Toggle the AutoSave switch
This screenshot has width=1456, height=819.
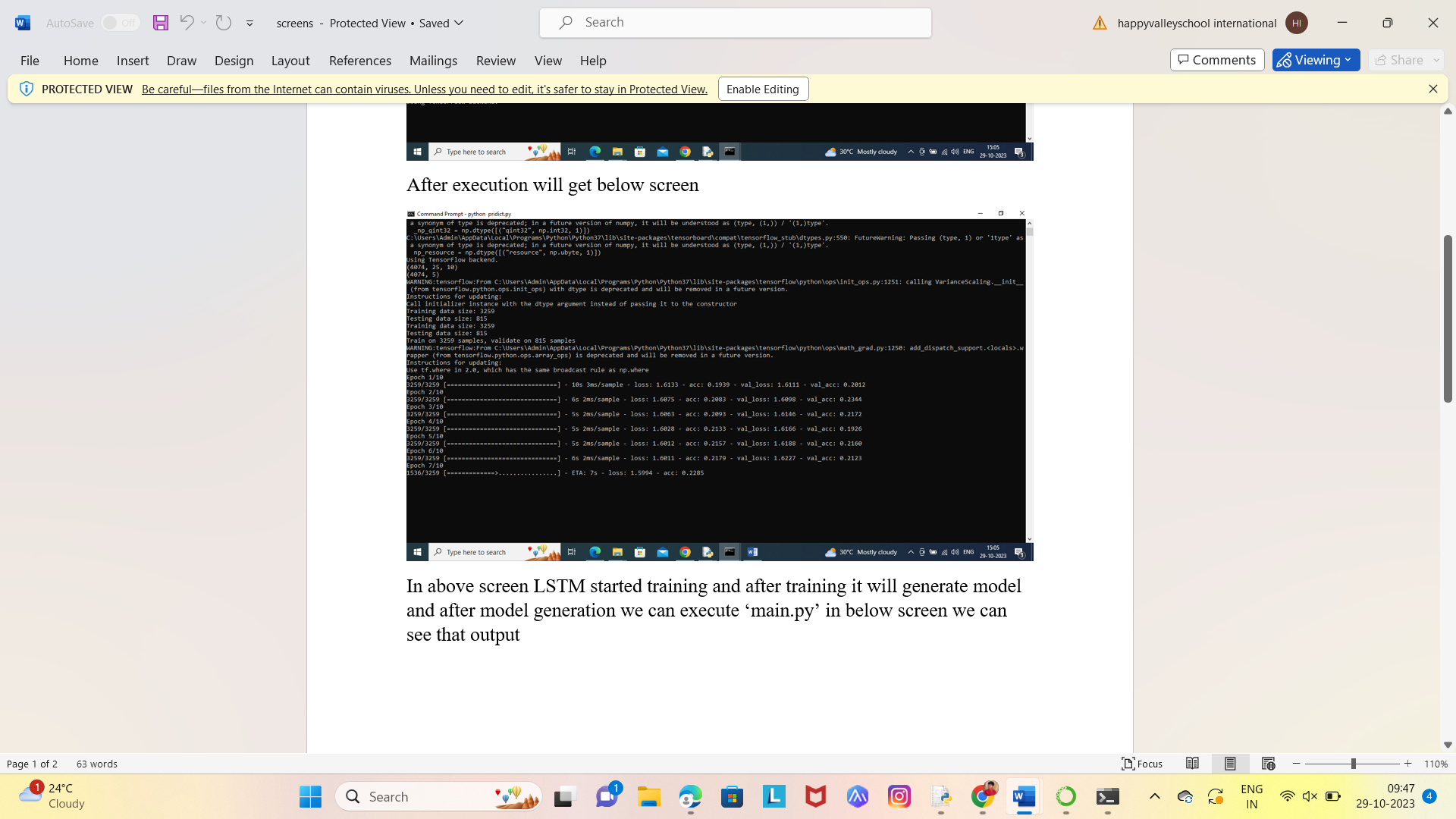(x=121, y=23)
